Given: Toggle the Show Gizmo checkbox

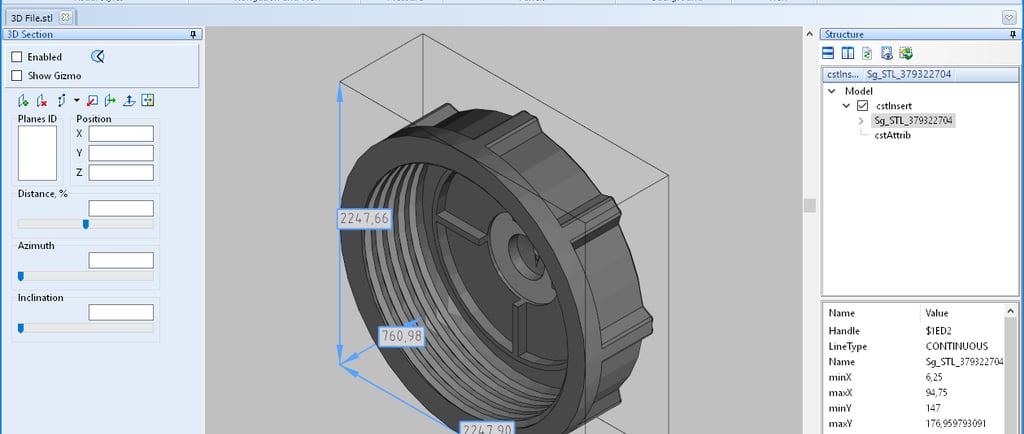Looking at the screenshot, I should click(17, 76).
